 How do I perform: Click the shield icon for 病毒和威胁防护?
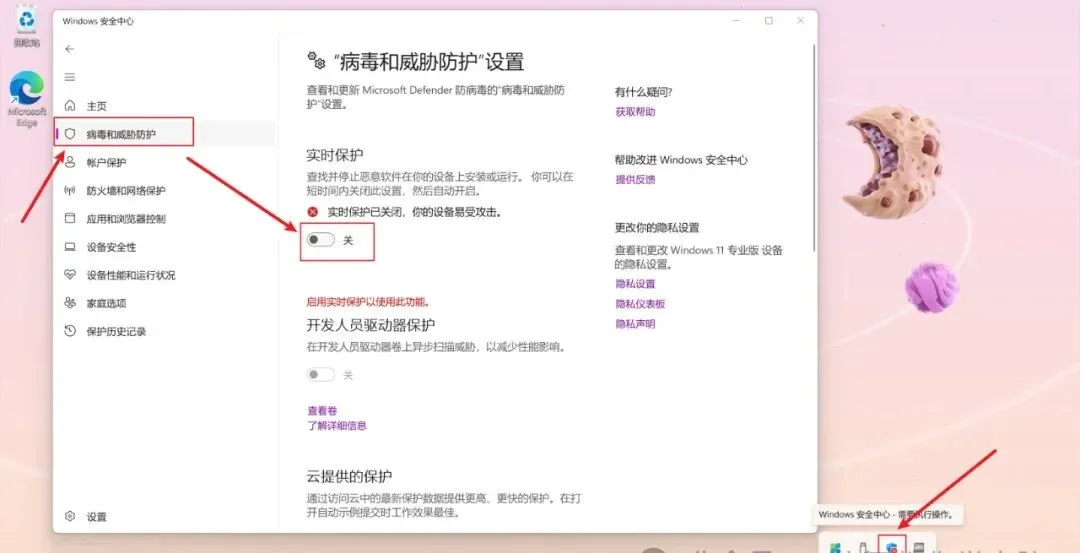tap(70, 134)
